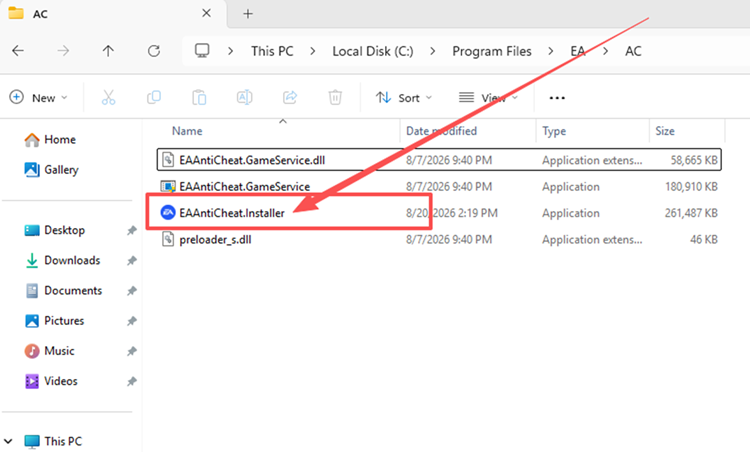This screenshot has height=452, width=750.
Task: Sort by the Type column header
Action: click(x=554, y=131)
